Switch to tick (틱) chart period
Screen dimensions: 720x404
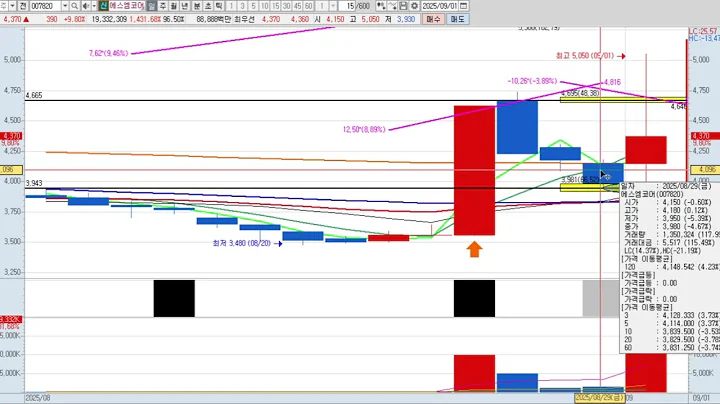tap(219, 6)
